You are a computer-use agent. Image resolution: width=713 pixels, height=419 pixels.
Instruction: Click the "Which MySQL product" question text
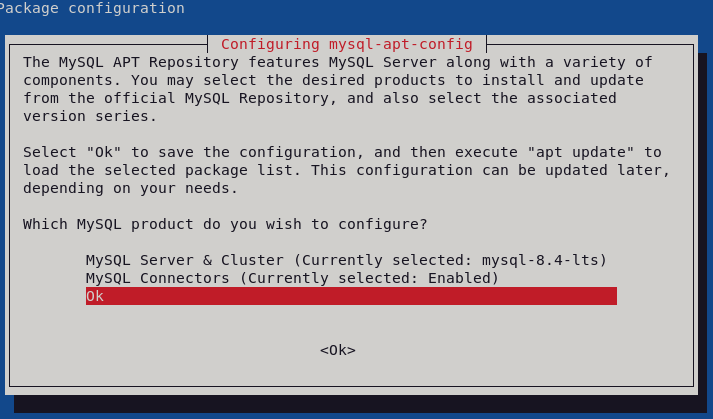point(225,224)
